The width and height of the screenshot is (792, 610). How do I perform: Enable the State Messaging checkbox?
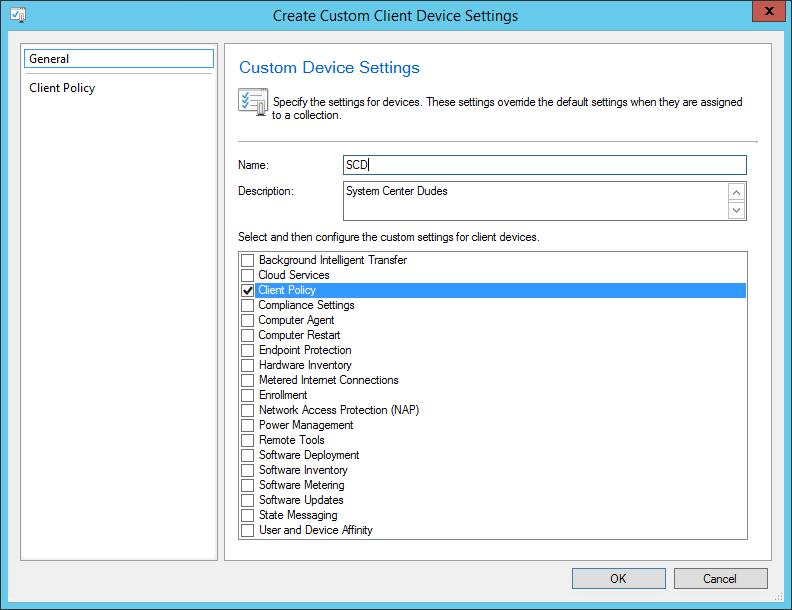[x=248, y=515]
